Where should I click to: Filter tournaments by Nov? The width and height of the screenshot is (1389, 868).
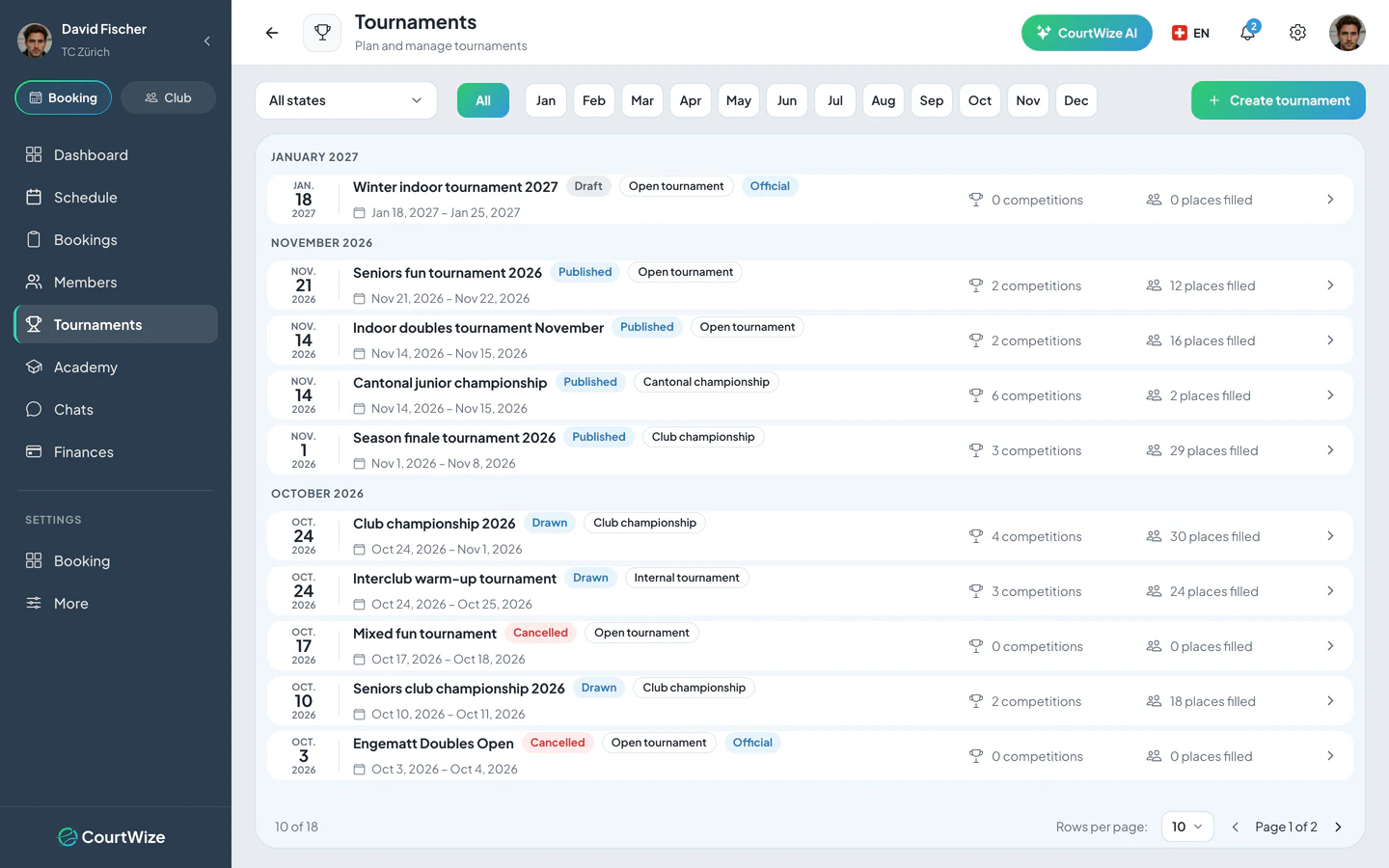1028,100
